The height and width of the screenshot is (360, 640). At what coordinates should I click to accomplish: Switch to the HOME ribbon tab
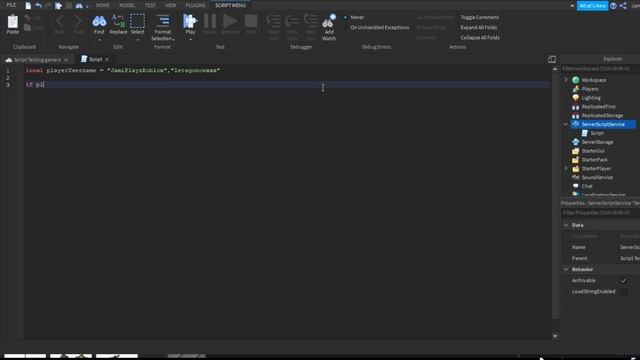(x=102, y=5)
